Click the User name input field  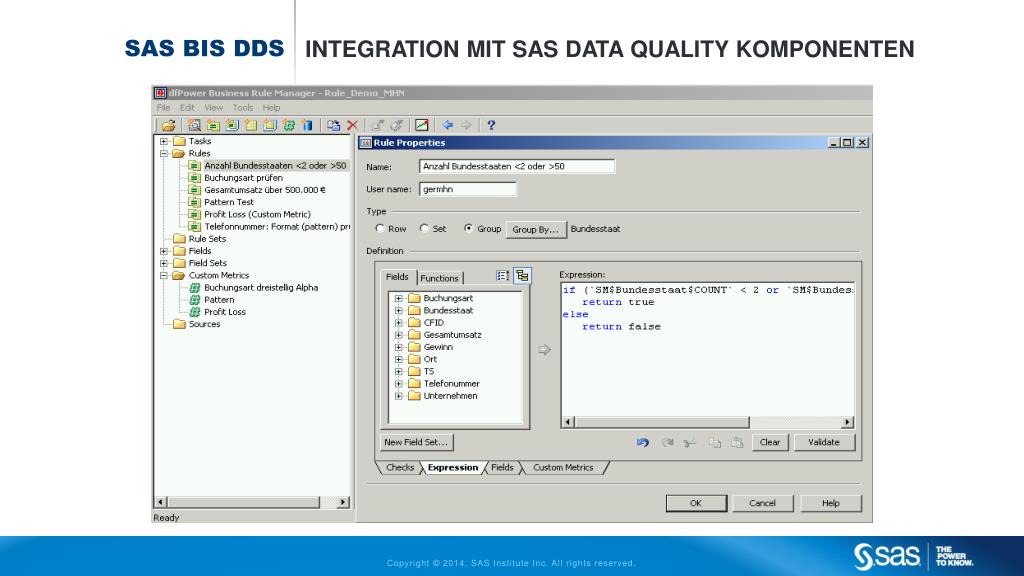(x=468, y=189)
